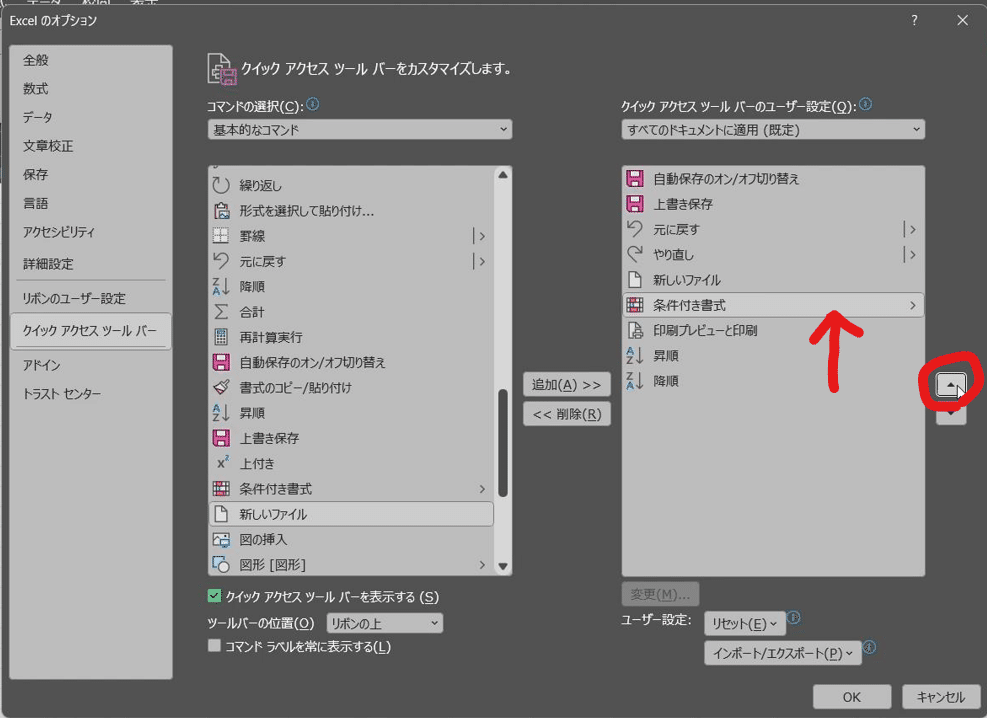Click the 図形 shapes icon

(x=221, y=564)
